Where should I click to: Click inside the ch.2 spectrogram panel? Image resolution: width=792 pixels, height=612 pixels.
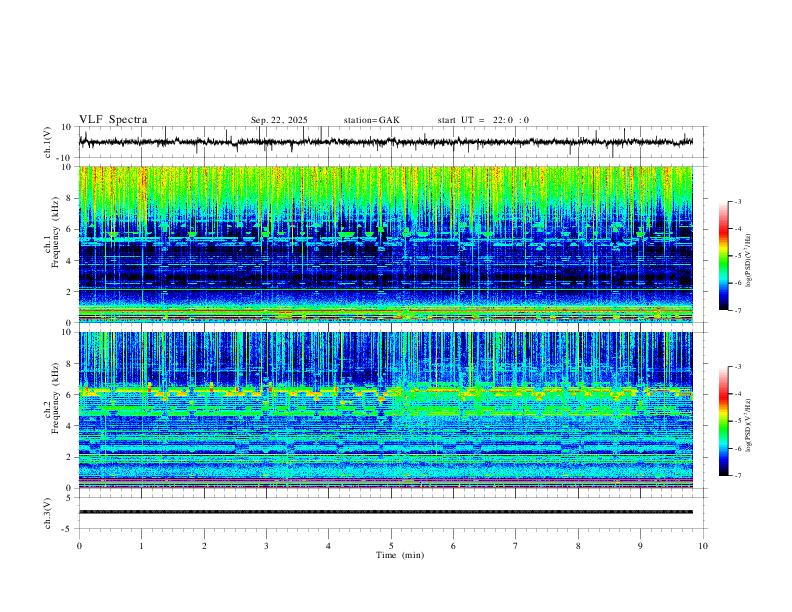pyautogui.click(x=385, y=410)
